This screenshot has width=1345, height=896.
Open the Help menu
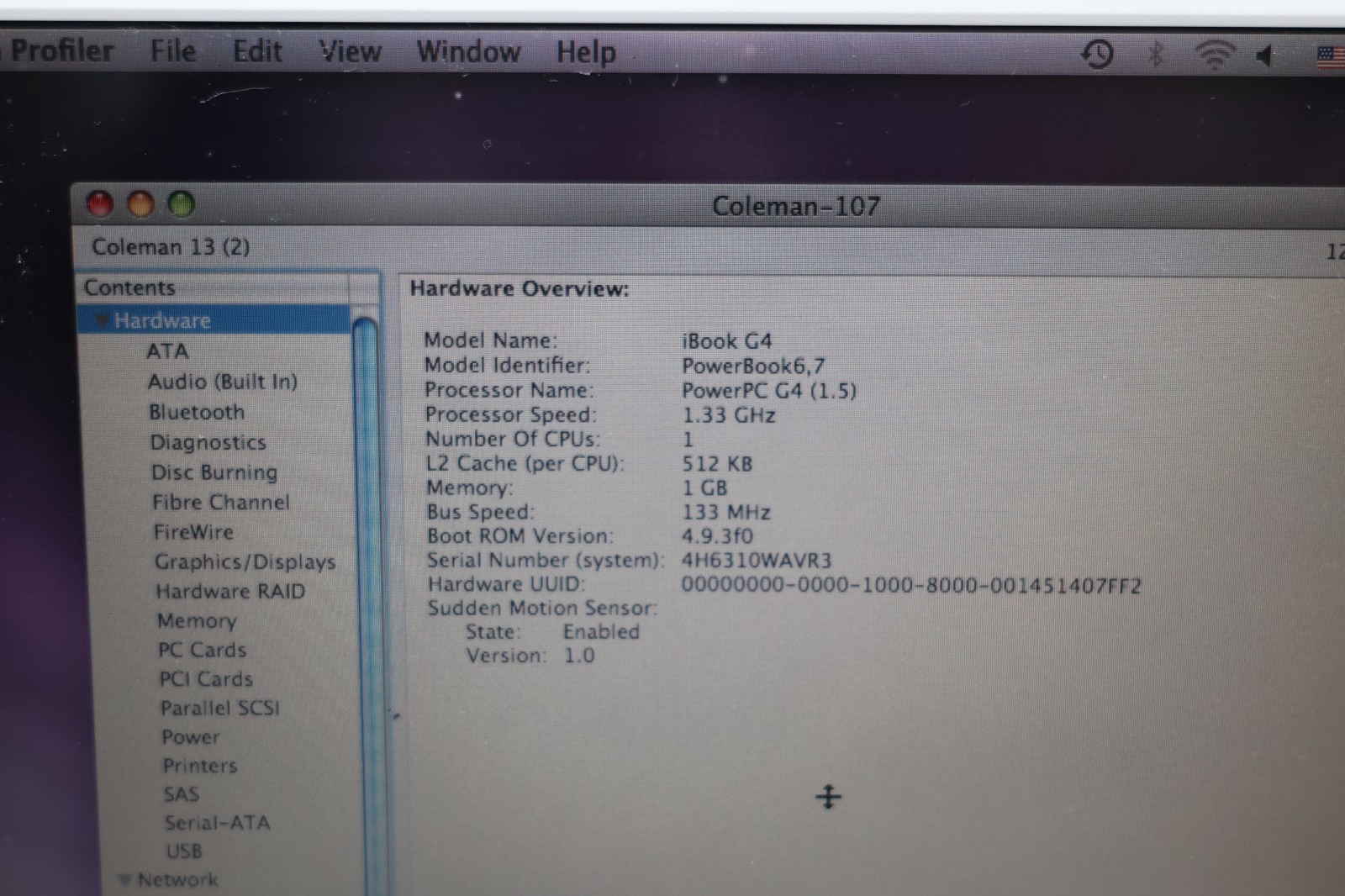point(586,53)
